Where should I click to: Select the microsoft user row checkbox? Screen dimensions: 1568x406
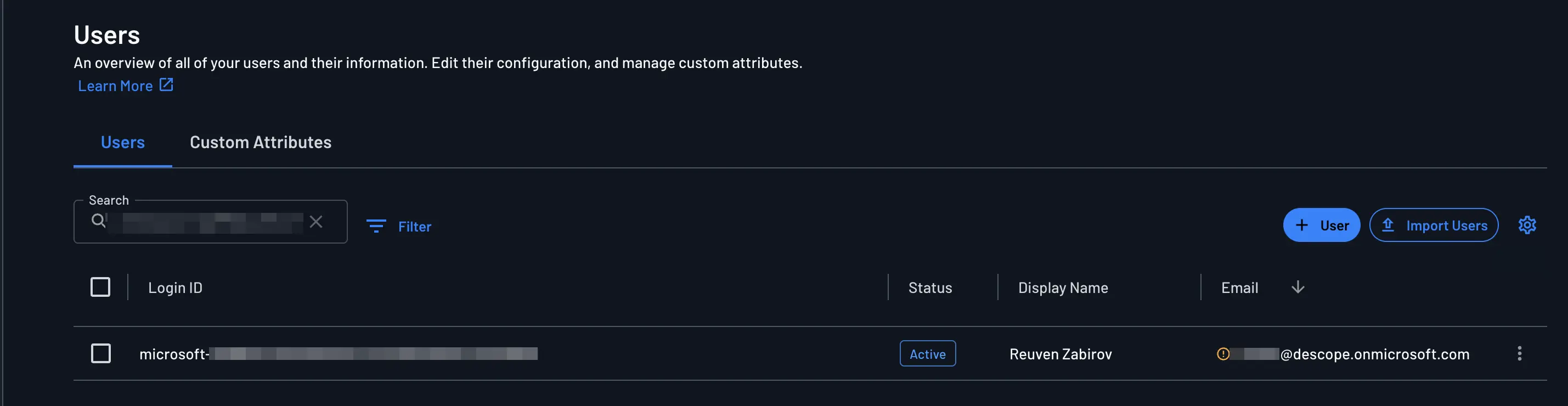[x=101, y=353]
